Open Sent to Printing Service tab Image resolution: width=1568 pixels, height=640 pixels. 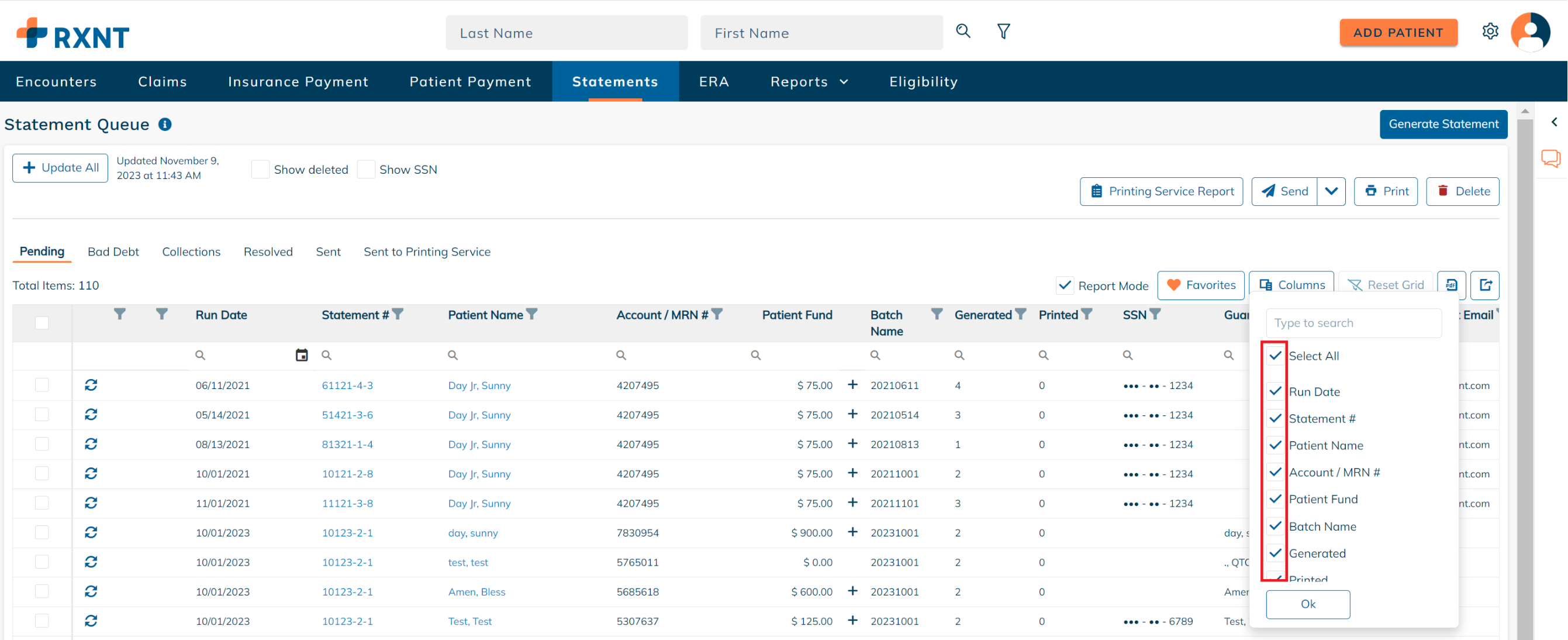427,252
